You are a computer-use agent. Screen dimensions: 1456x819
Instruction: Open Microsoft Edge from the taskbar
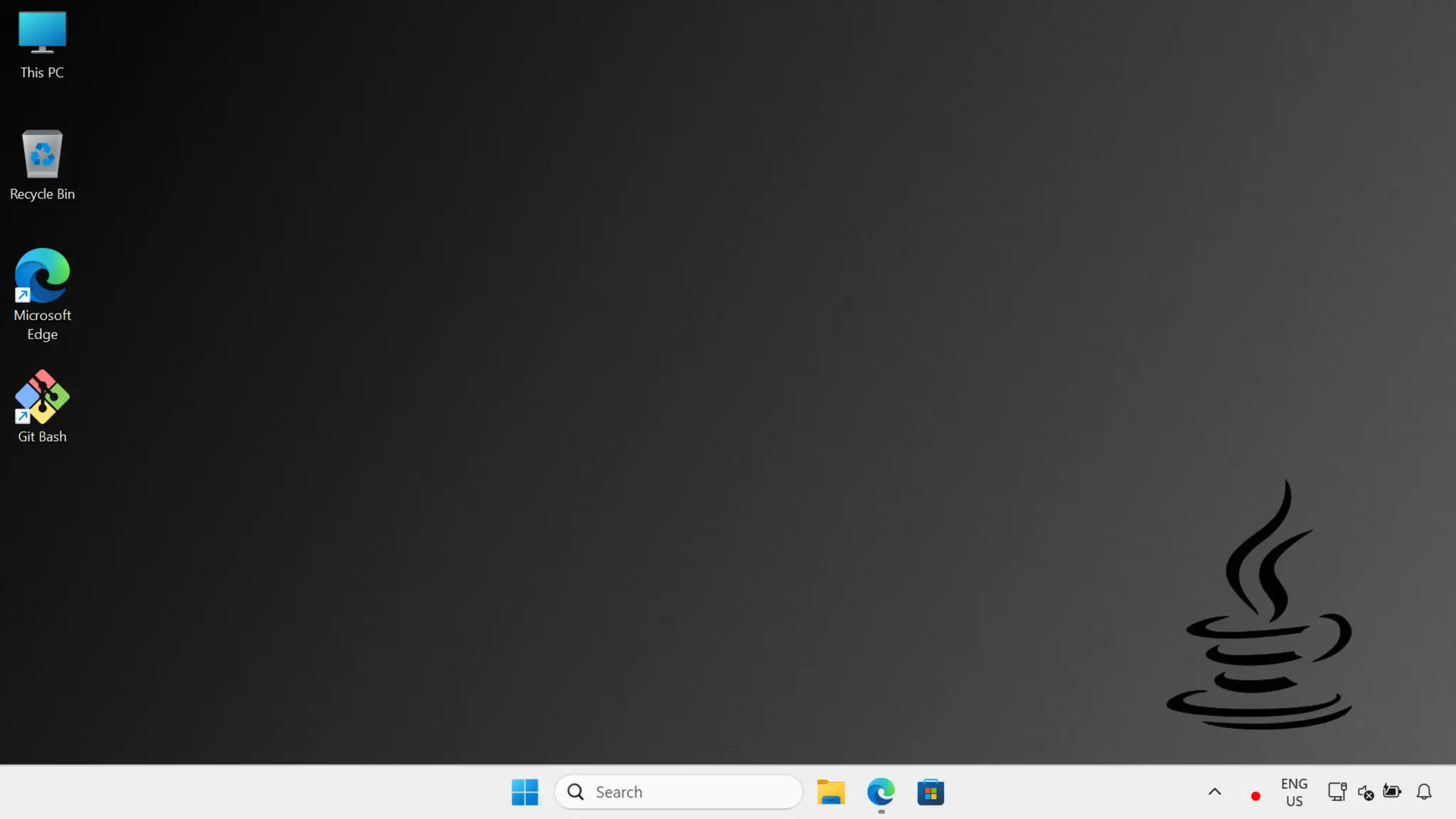[x=881, y=791]
